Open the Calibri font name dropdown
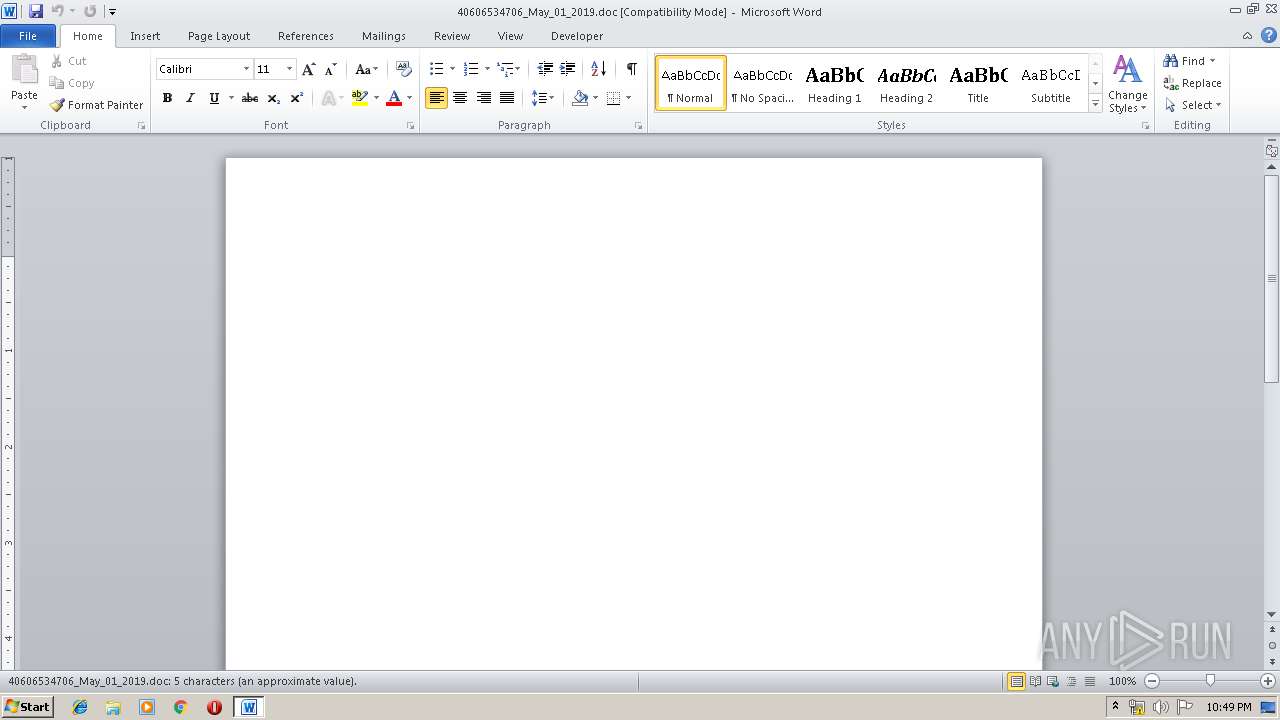The height and width of the screenshot is (720, 1280). coord(246,69)
